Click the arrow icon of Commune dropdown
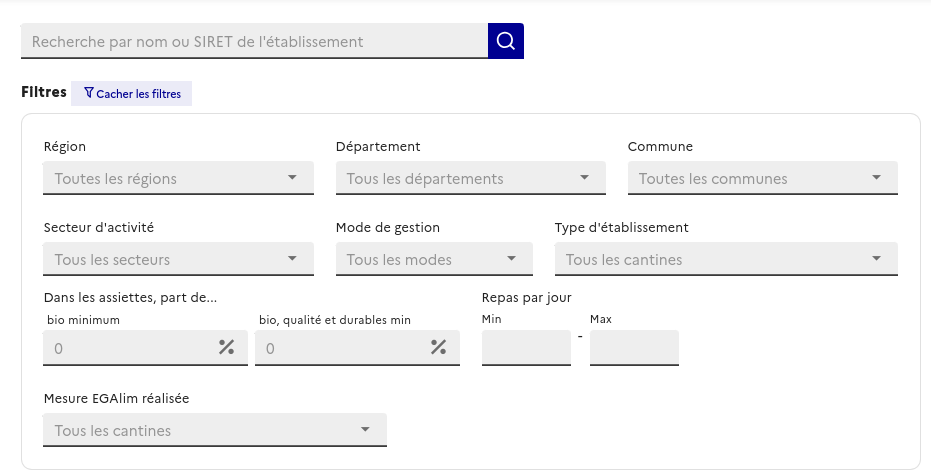Viewport: 931px width, 474px height. 876,178
